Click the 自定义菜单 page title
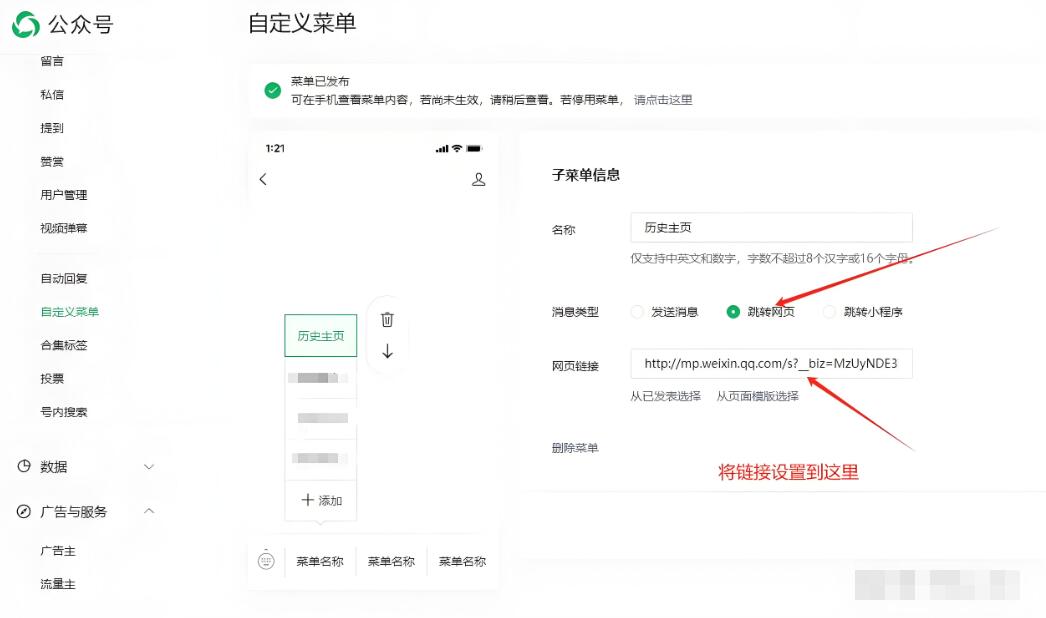1046x618 pixels. point(302,23)
